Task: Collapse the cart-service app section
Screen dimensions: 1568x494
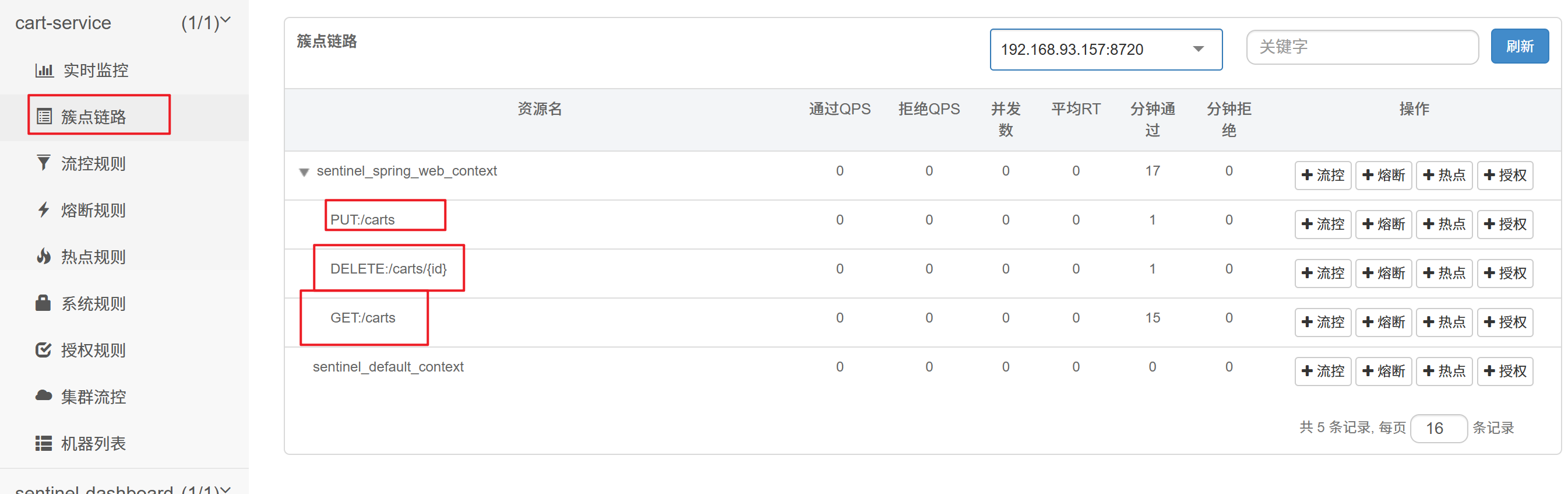Action: pyautogui.click(x=124, y=23)
